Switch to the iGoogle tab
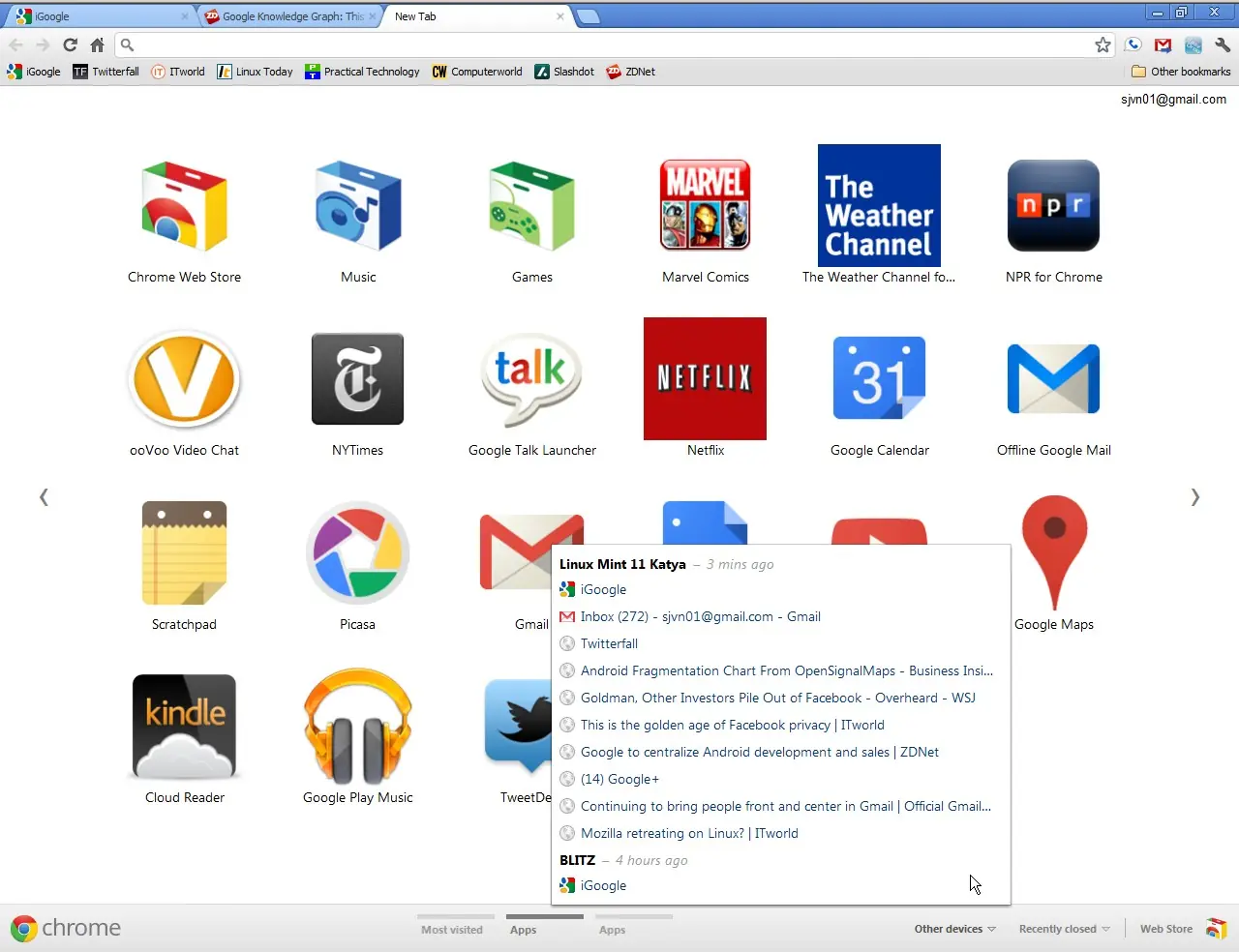Image resolution: width=1239 pixels, height=952 pixels. click(101, 16)
